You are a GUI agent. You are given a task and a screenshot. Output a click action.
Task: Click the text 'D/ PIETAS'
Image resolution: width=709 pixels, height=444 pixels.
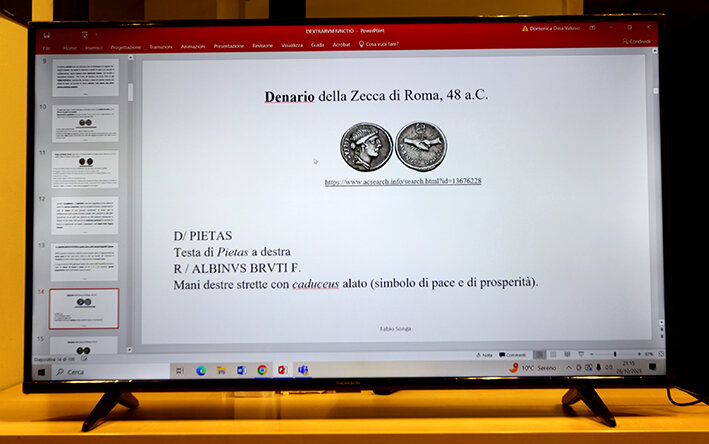[203, 236]
